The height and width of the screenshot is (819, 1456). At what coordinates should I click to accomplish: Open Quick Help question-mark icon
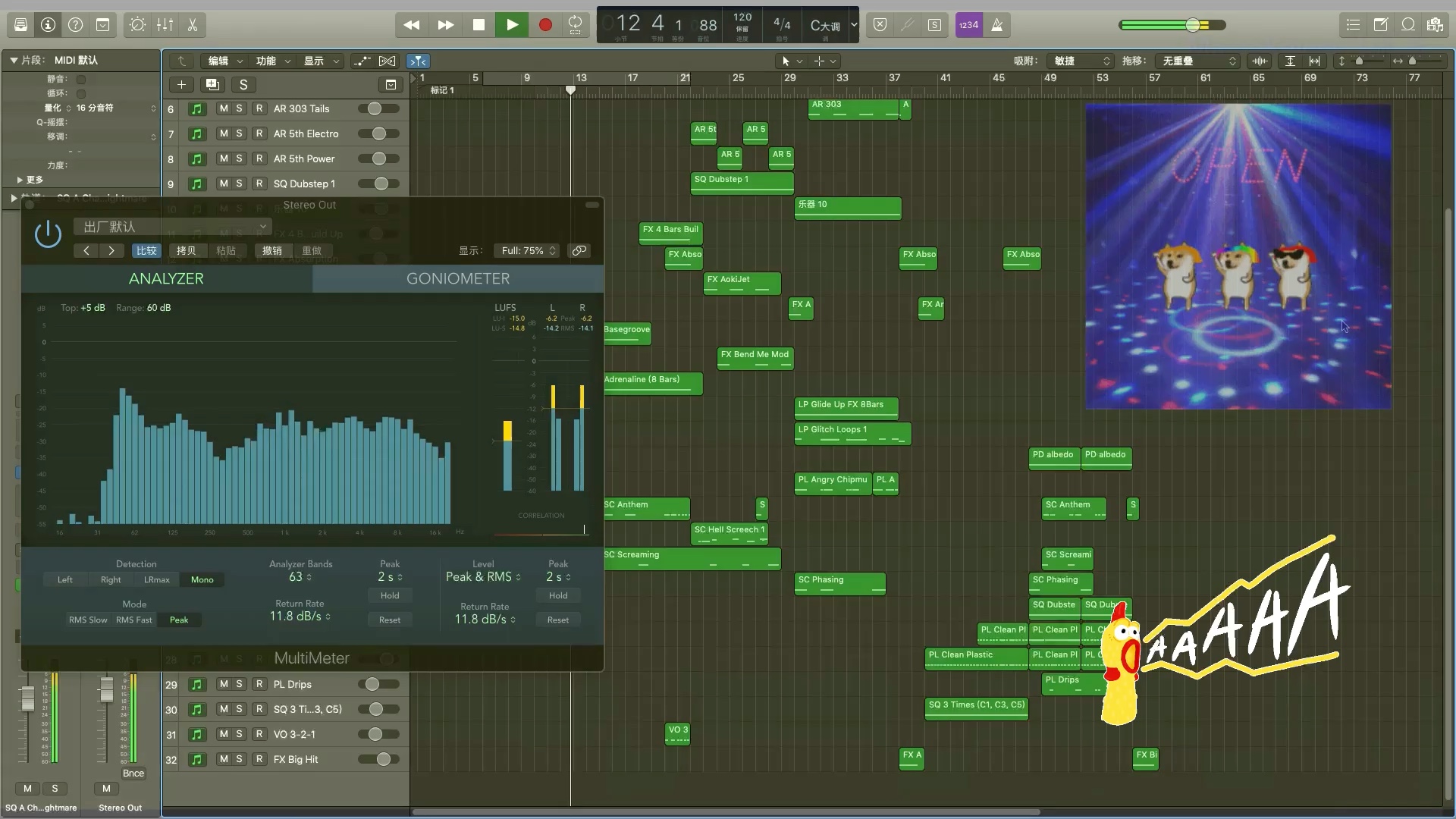75,25
